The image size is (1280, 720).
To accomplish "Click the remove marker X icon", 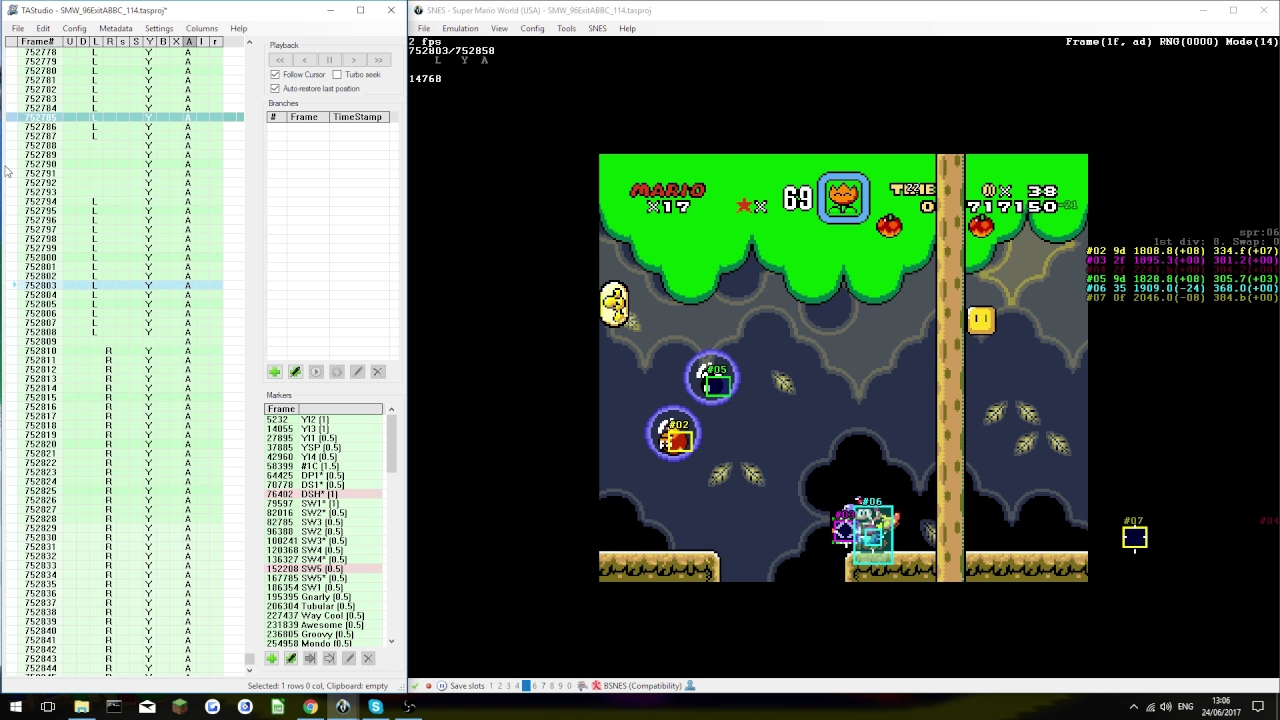I will [368, 659].
